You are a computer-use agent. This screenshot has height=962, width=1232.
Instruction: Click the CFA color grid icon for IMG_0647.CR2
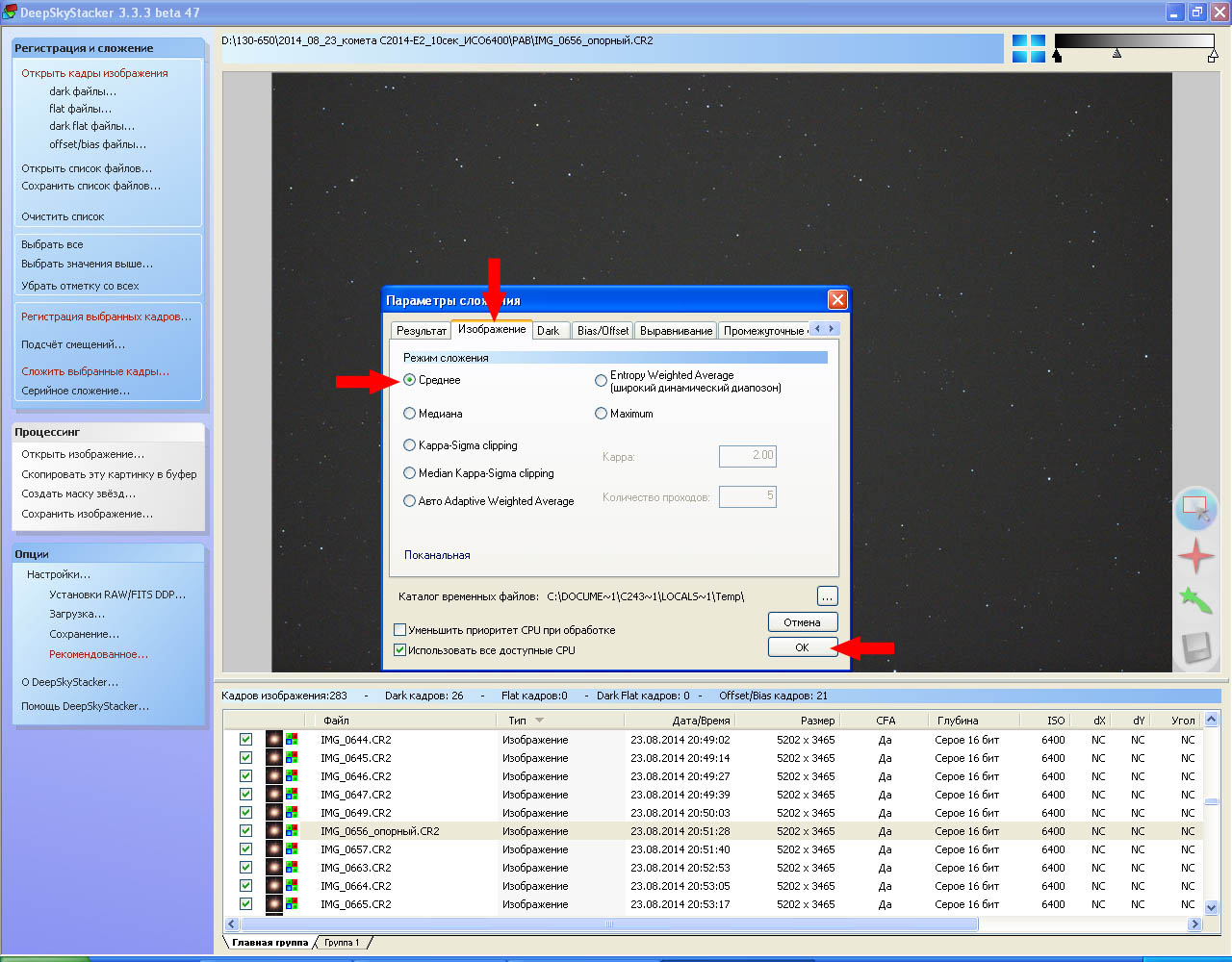coord(292,795)
